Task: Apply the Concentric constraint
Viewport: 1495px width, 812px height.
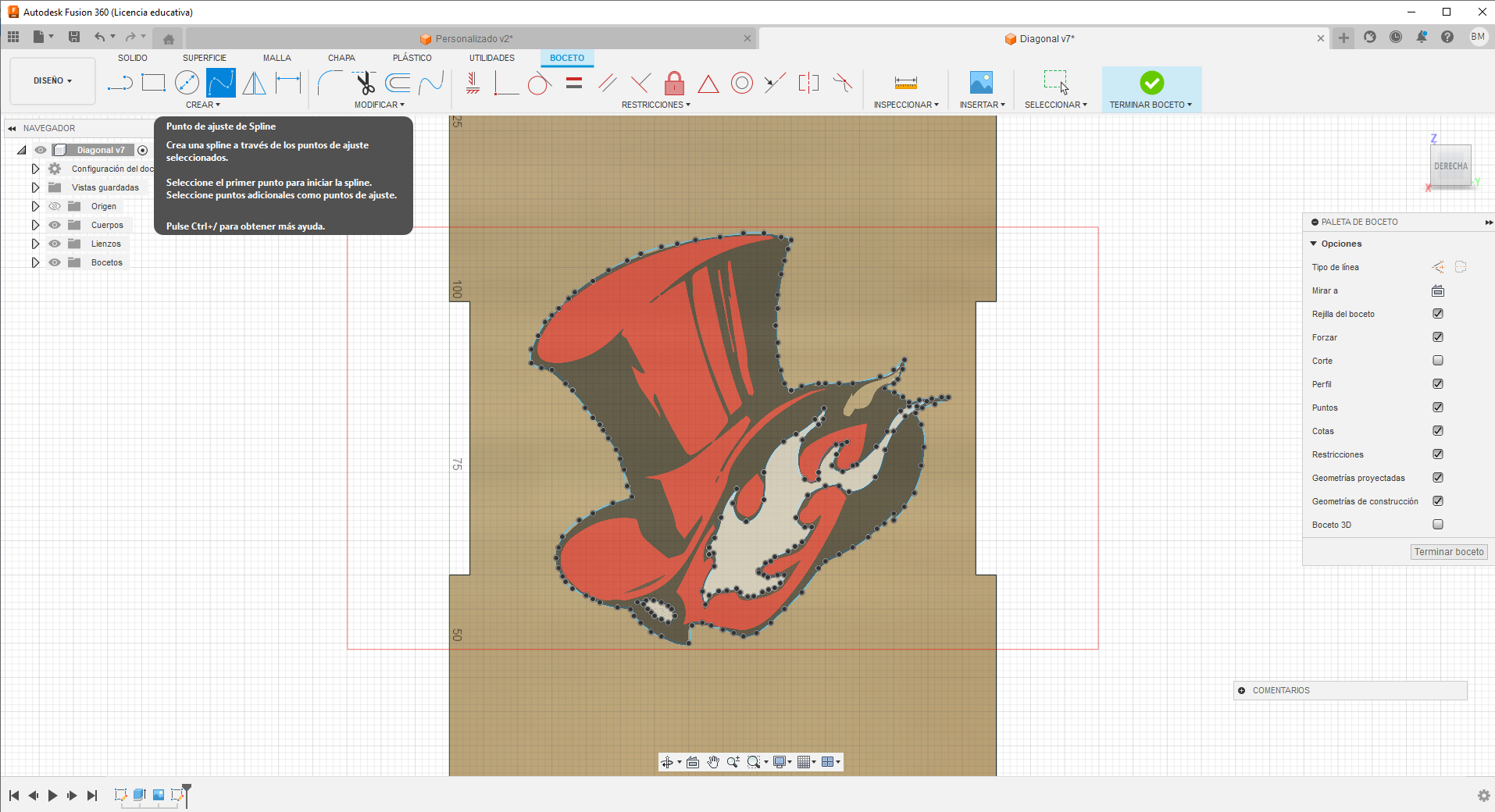Action: coord(741,83)
